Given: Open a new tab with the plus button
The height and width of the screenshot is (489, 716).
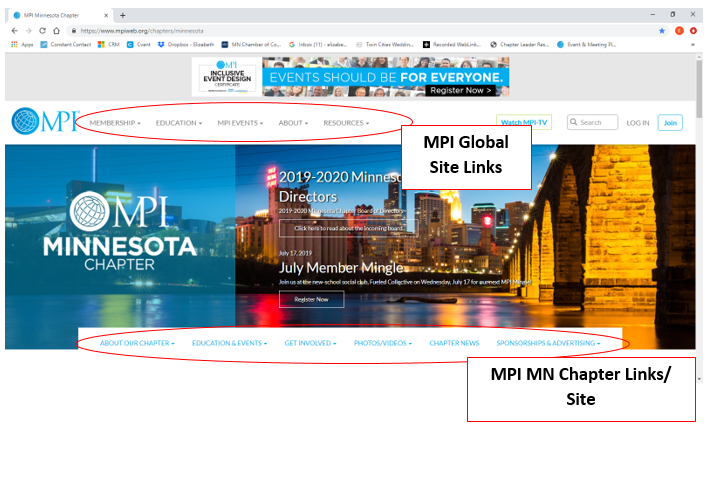Looking at the screenshot, I should click(x=122, y=15).
